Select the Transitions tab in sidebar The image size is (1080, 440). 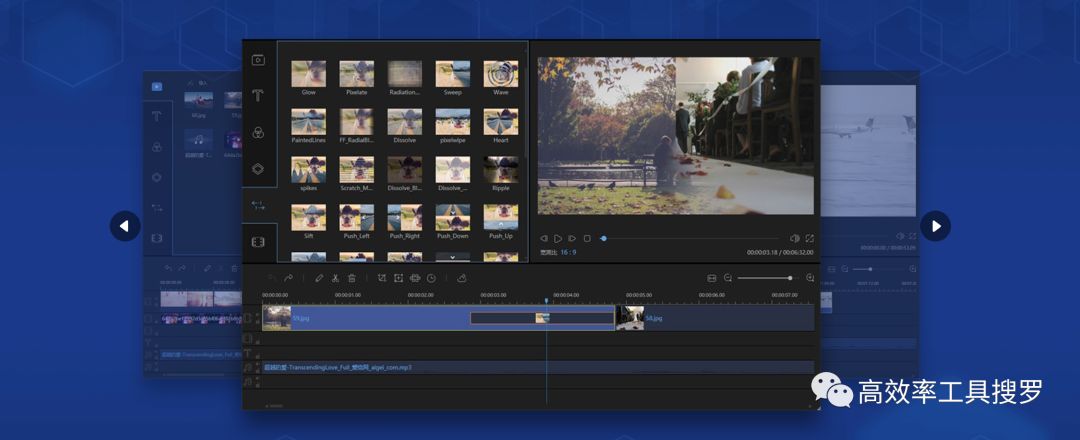(258, 205)
